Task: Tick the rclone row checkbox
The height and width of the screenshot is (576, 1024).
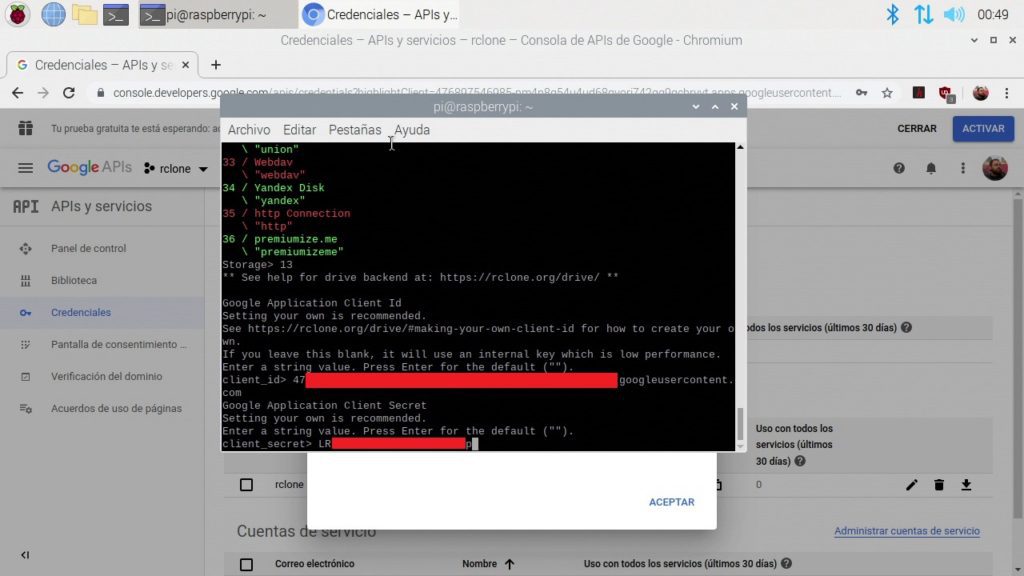Action: [x=246, y=485]
